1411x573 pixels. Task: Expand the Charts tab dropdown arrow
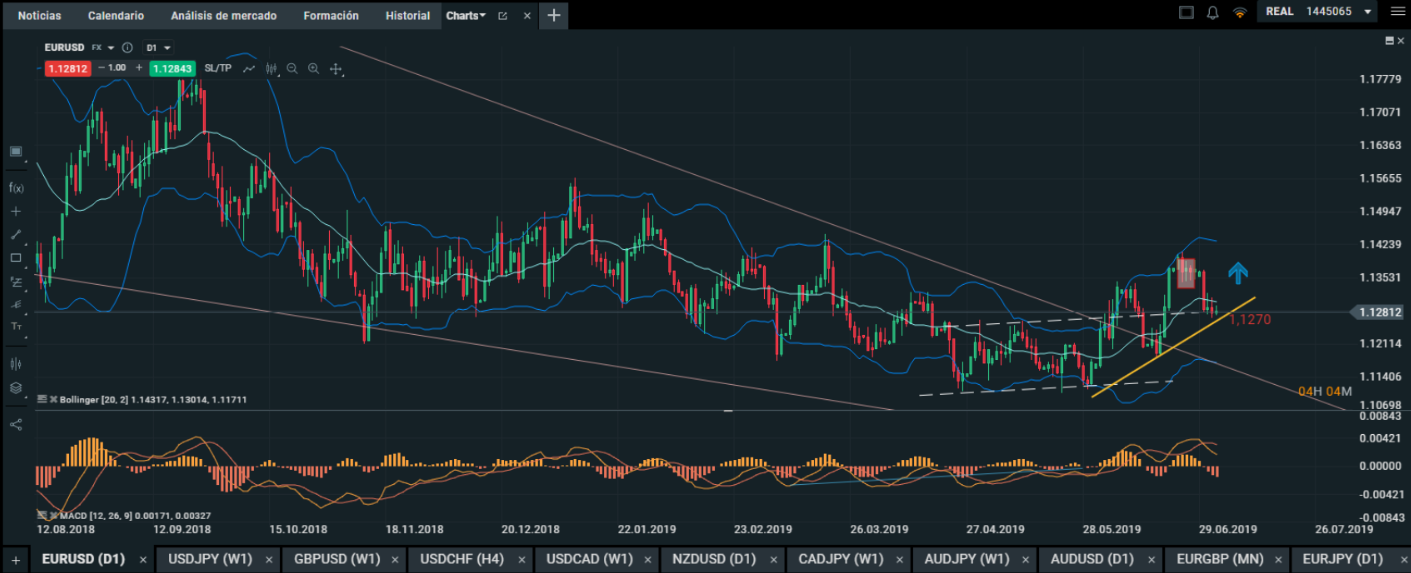pyautogui.click(x=483, y=15)
